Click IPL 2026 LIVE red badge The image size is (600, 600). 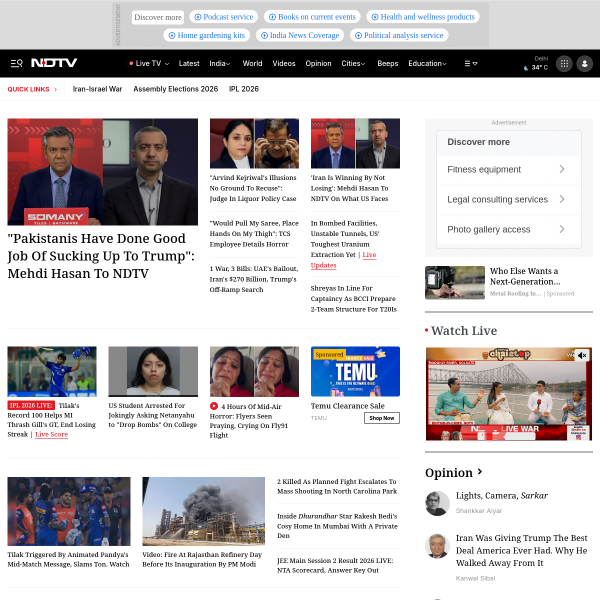[31, 405]
